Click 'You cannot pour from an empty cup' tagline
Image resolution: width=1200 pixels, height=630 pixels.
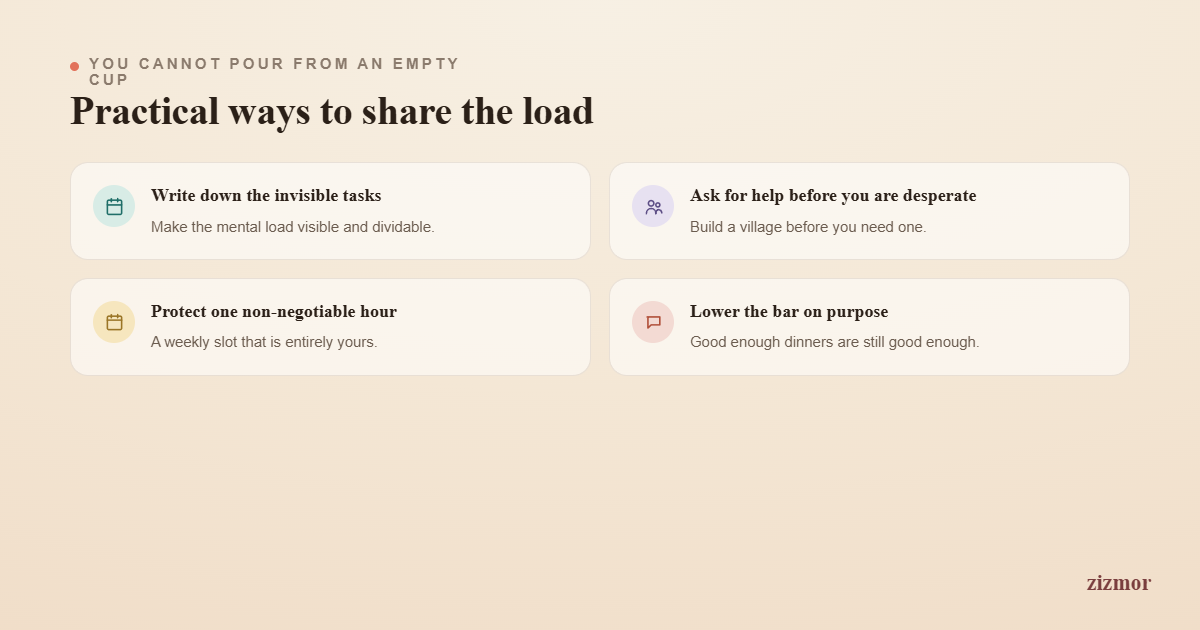[275, 72]
